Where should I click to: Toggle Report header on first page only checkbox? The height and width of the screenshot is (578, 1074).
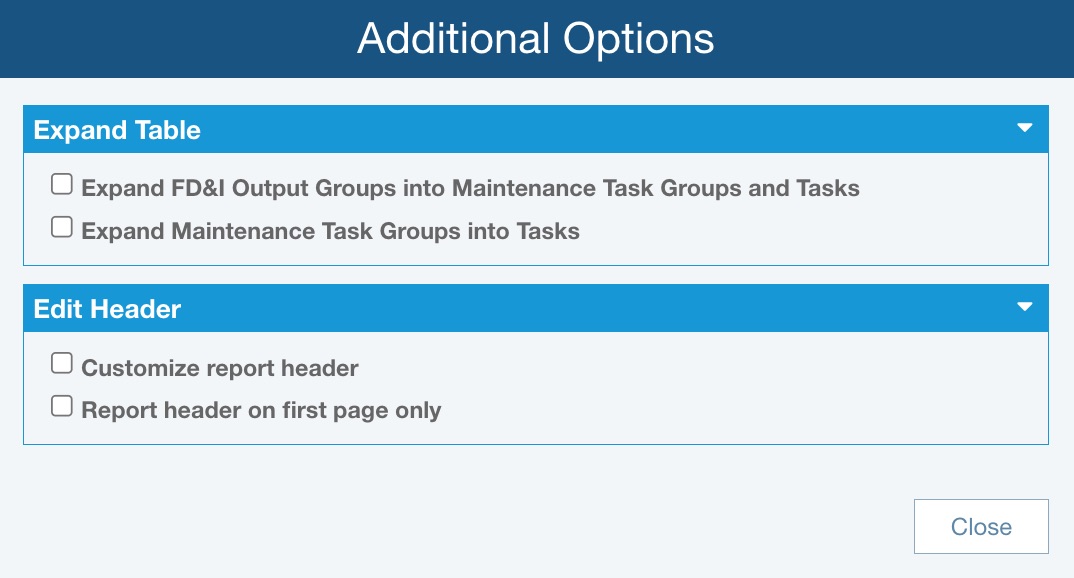click(x=62, y=407)
